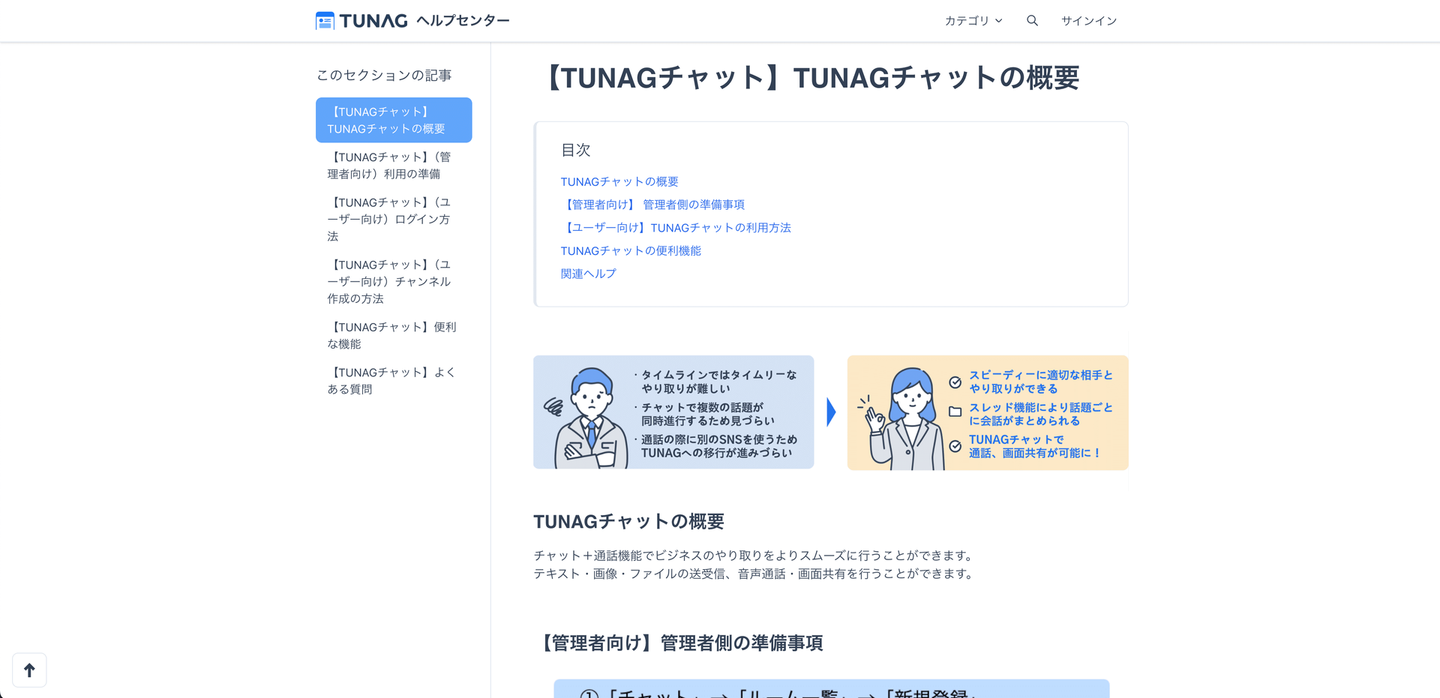The width and height of the screenshot is (1440, 698).
Task: Click the page title 【TUNAGチャット】TUNAGチャットの概要
Action: click(808, 78)
